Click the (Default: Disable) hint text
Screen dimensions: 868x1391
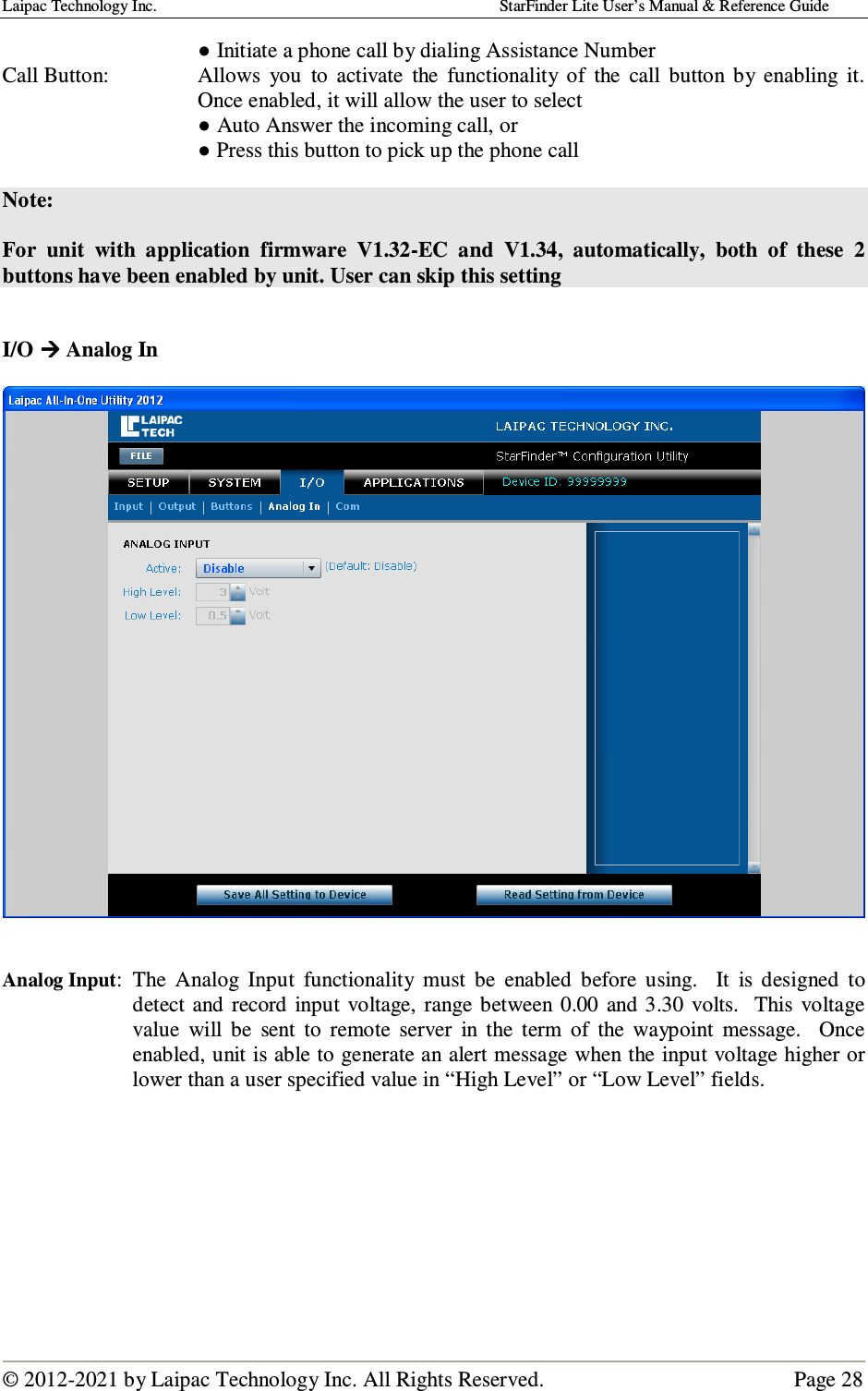coord(371,566)
